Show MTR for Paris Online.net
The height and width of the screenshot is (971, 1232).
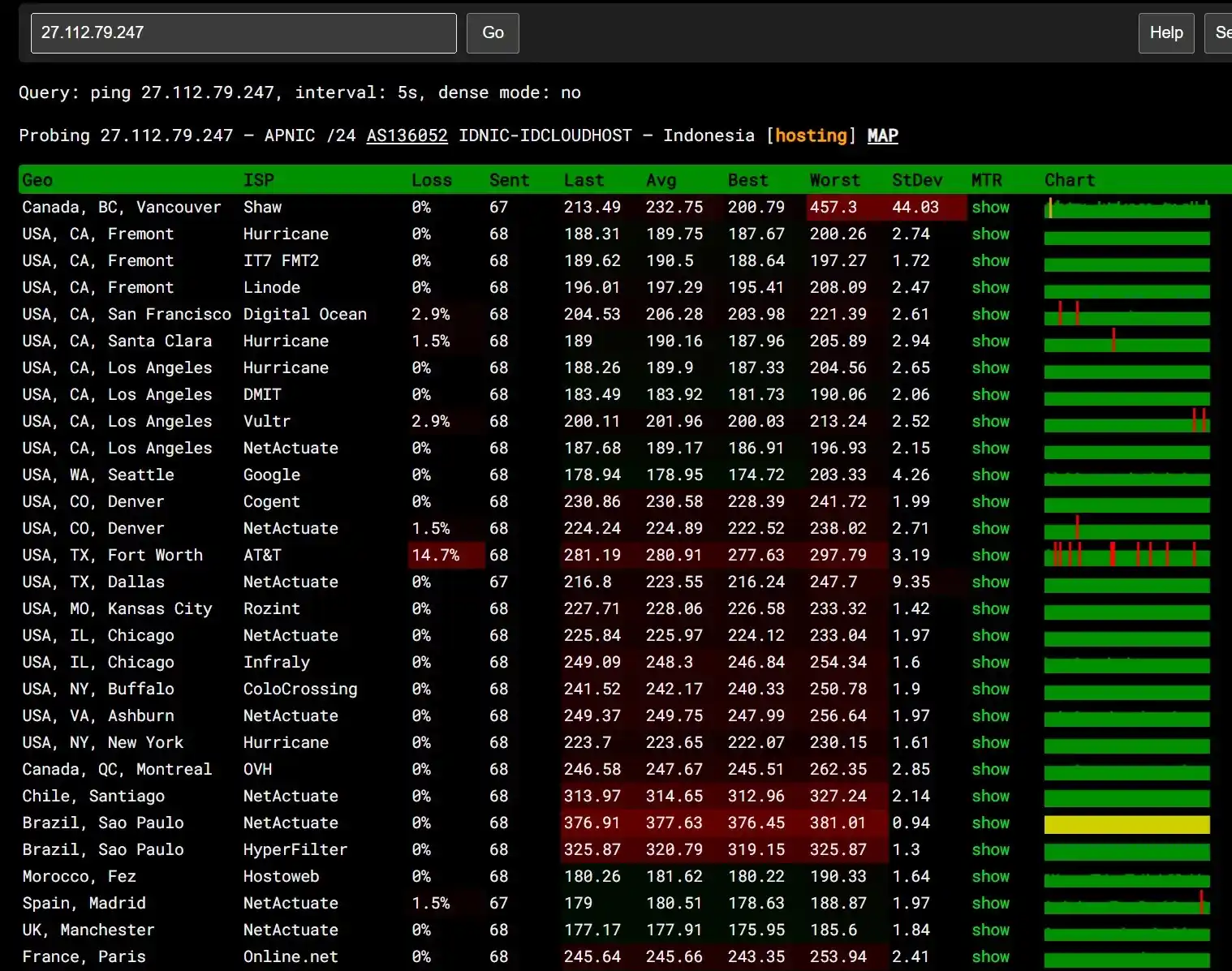coord(991,957)
